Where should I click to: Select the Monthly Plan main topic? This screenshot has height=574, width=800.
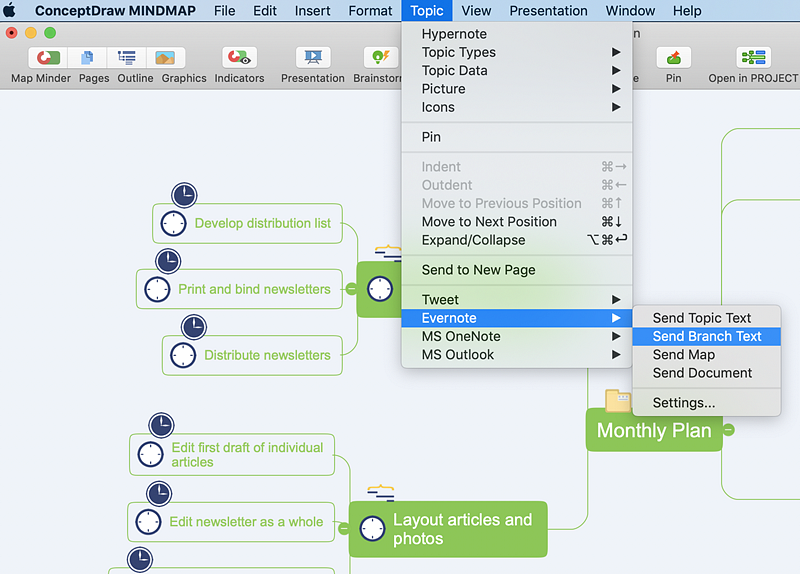[654, 430]
